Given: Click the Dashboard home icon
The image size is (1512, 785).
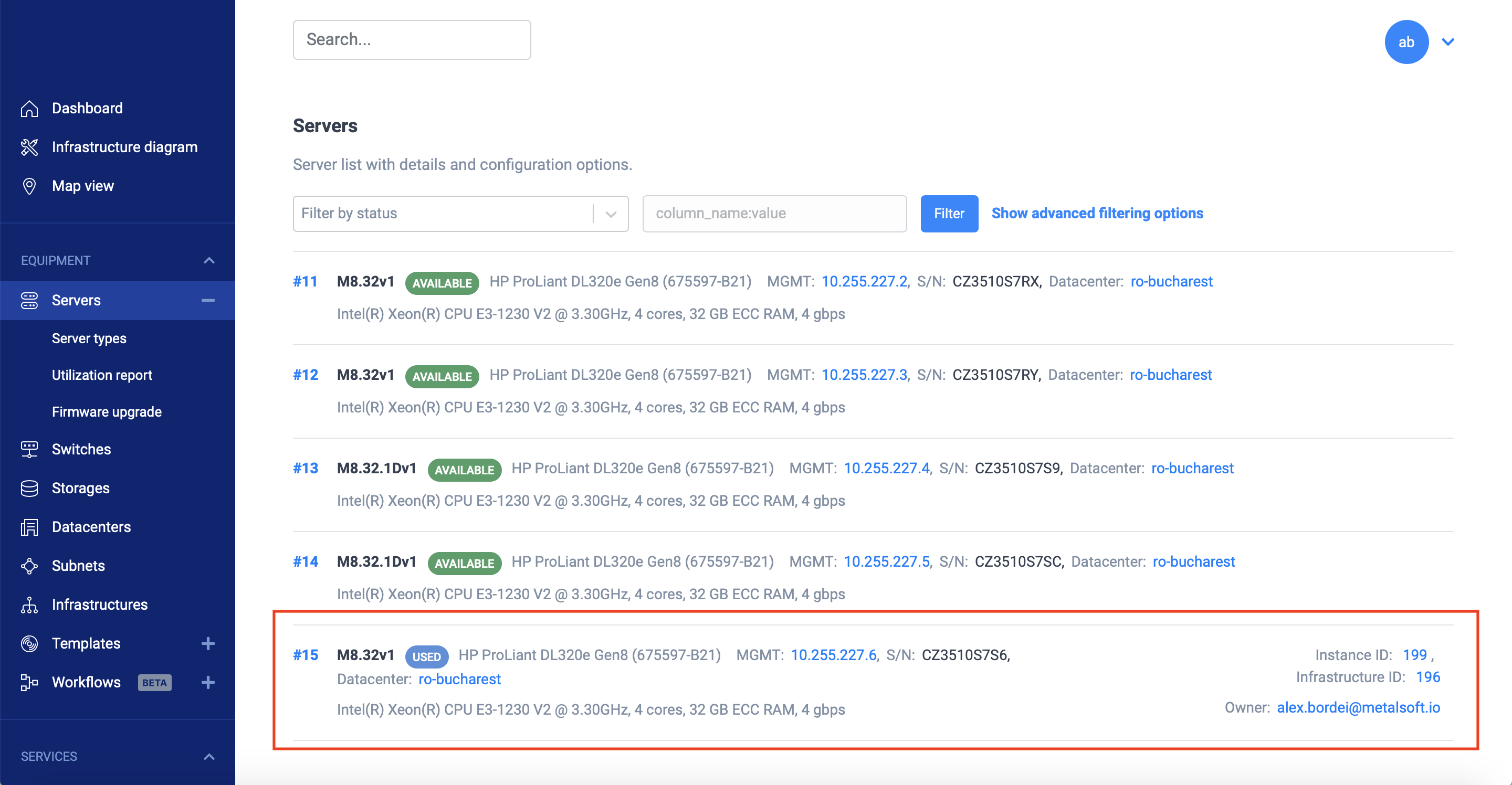Looking at the screenshot, I should 29,109.
